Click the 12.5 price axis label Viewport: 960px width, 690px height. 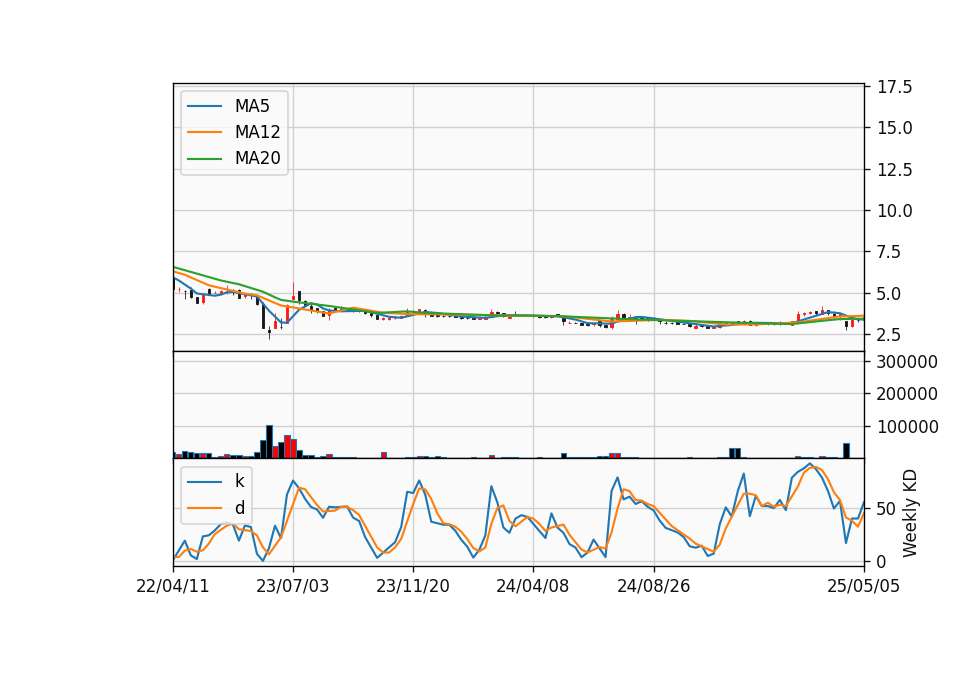click(x=894, y=170)
